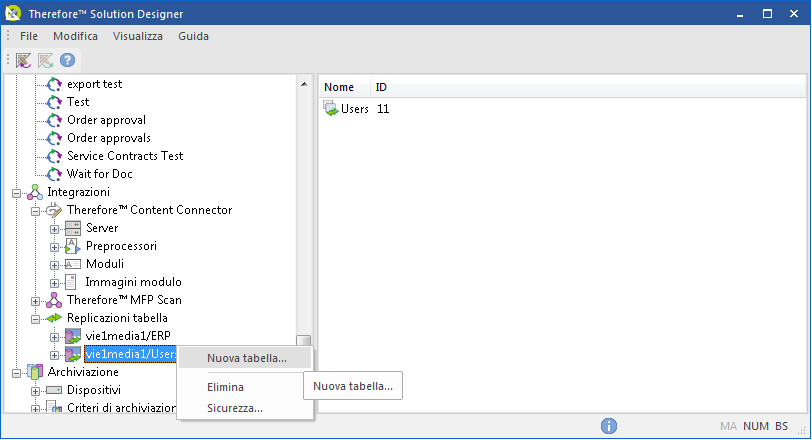Click the workflow icon beside export test
Screen dimensions: 812x440
pyautogui.click(x=54, y=84)
